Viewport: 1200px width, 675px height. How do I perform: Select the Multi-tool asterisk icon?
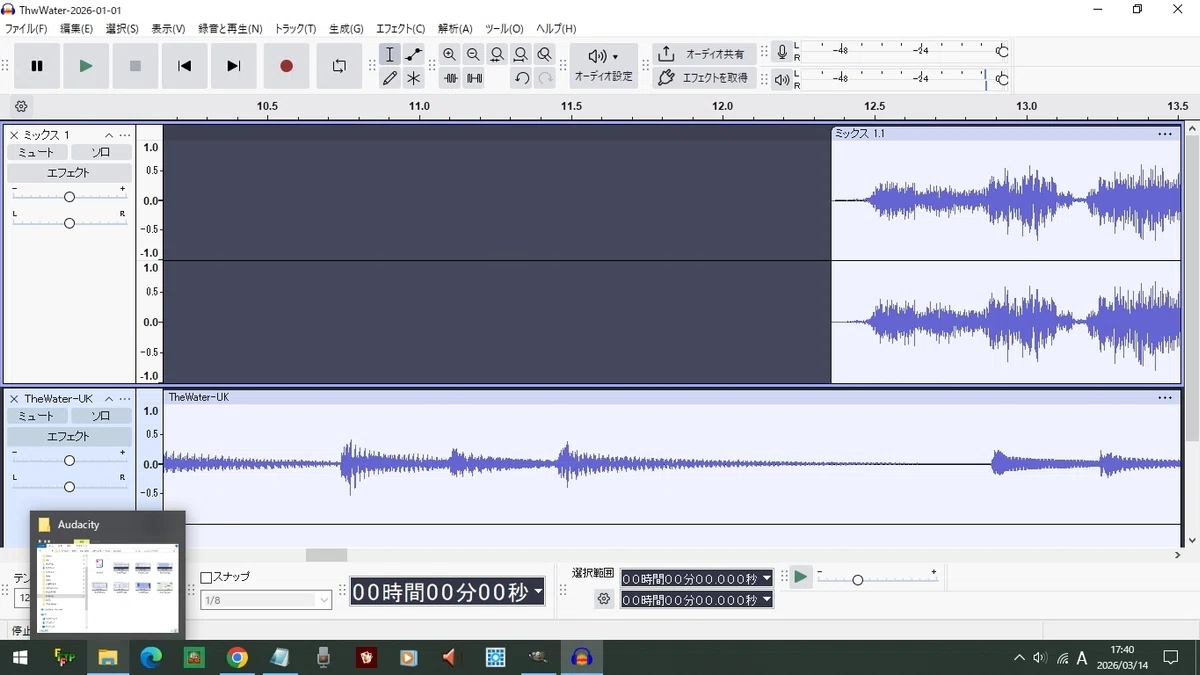414,78
